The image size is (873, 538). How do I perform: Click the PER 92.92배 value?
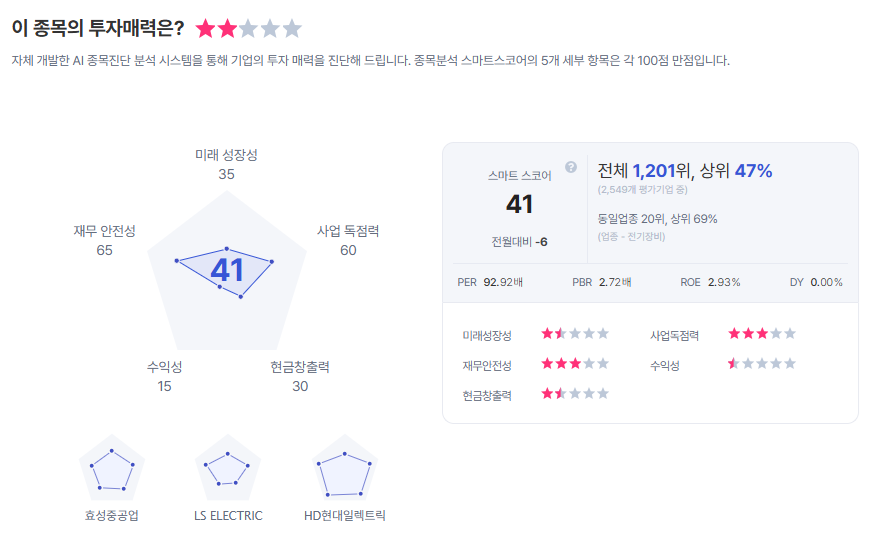[490, 282]
